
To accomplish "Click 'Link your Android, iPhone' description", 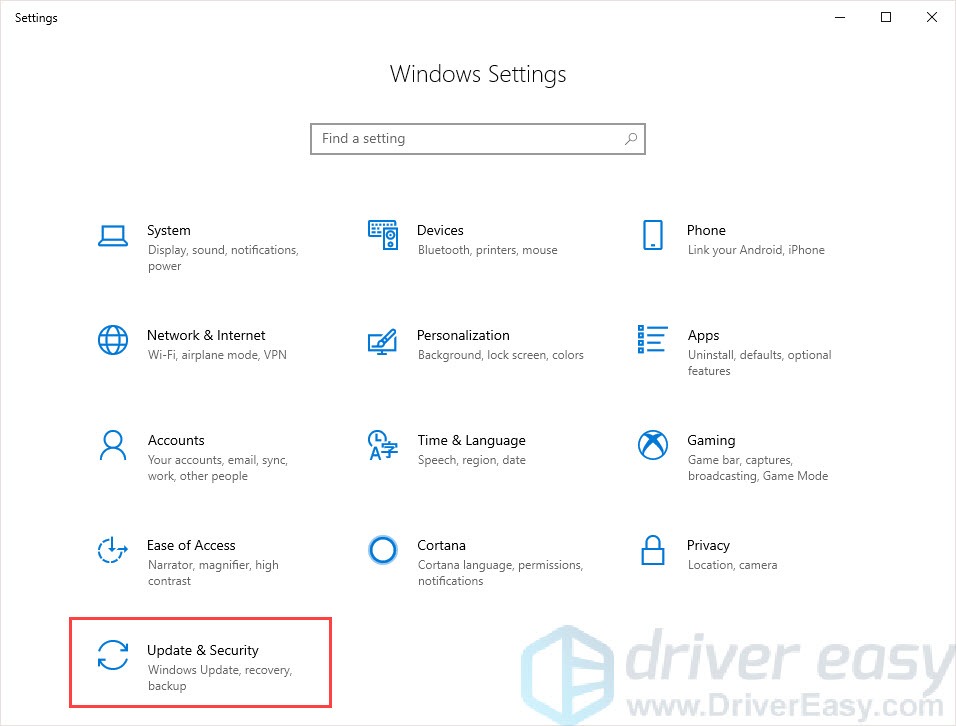I will (x=756, y=250).
